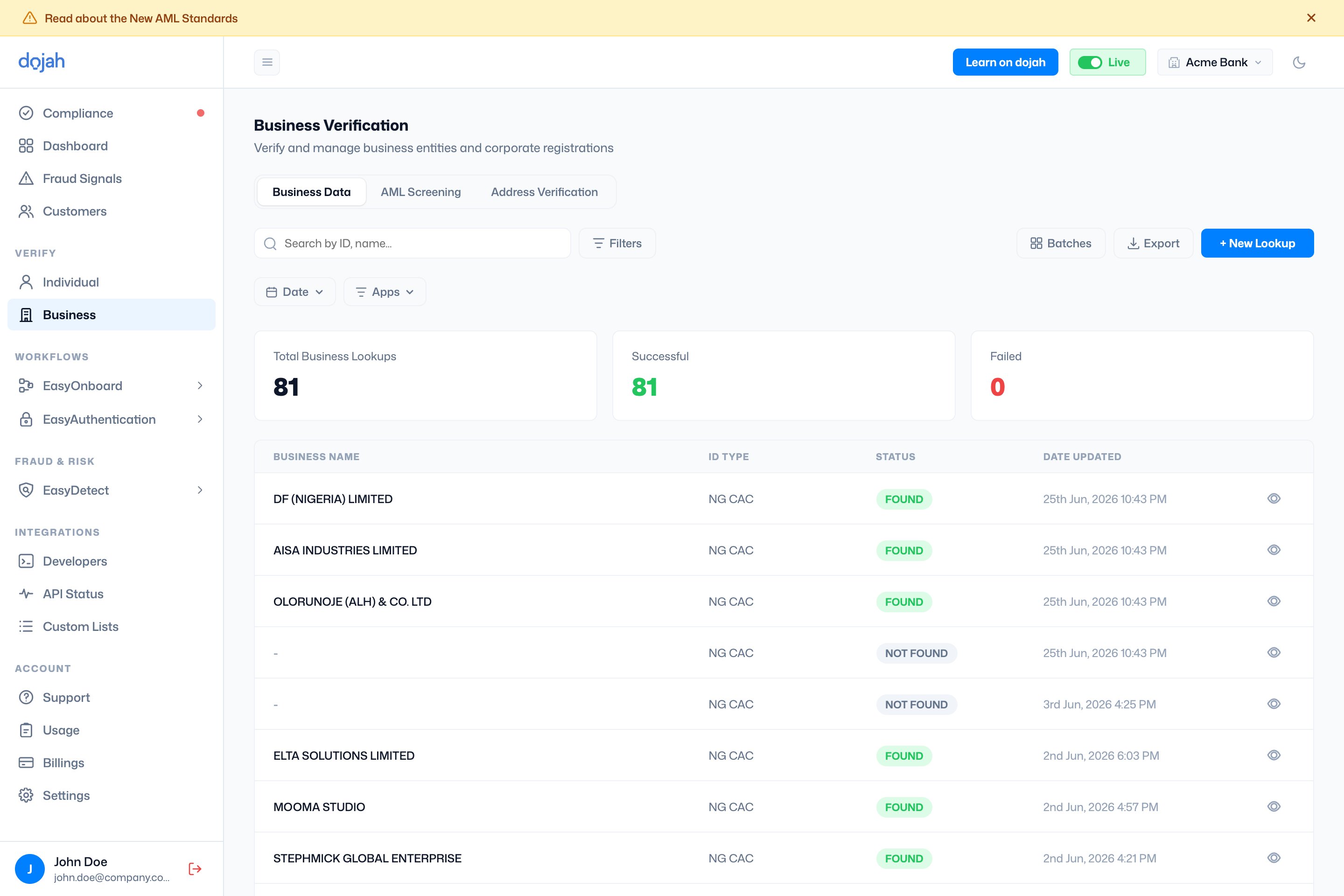The image size is (1344, 896).
Task: Open Dashboard in the sidebar
Action: point(112,146)
